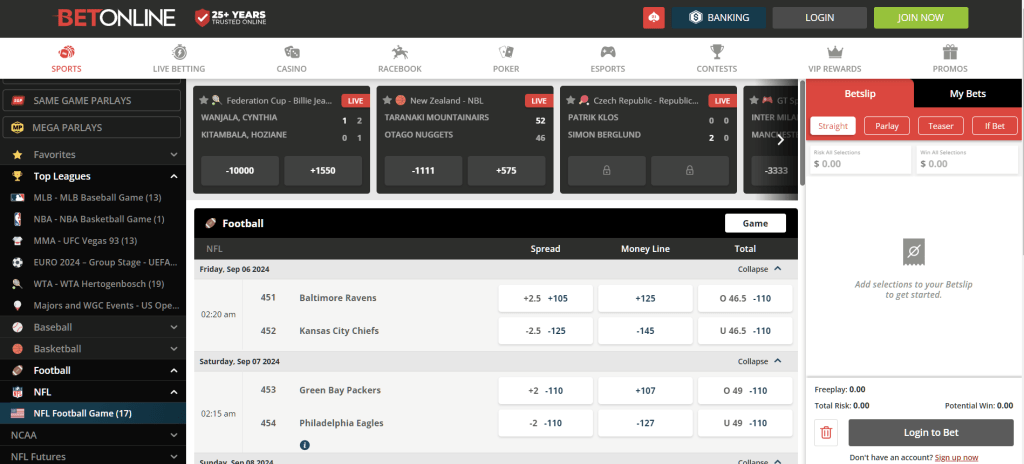
Task: Bet Kansas City Chiefs spread -2.5 -125
Action: (x=545, y=331)
